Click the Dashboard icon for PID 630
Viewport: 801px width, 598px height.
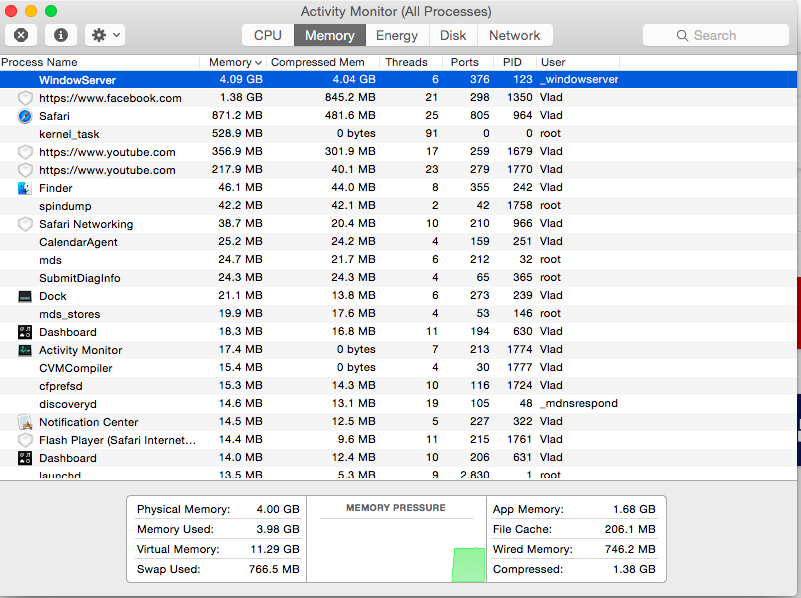click(x=25, y=332)
